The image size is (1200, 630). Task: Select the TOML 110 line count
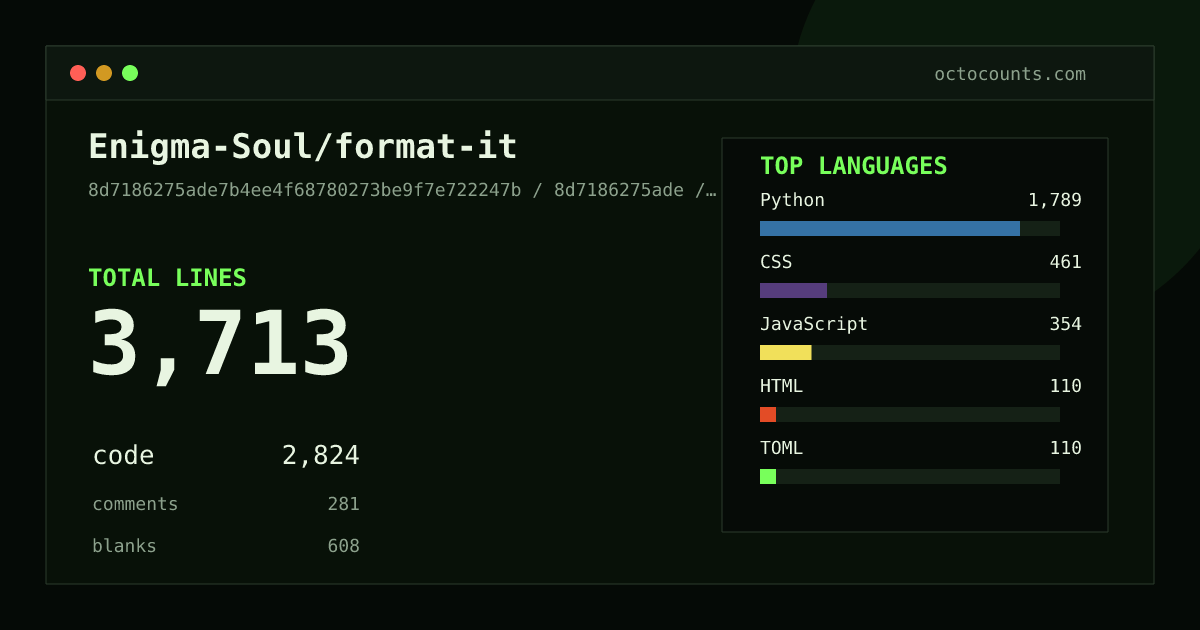[x=1065, y=448]
